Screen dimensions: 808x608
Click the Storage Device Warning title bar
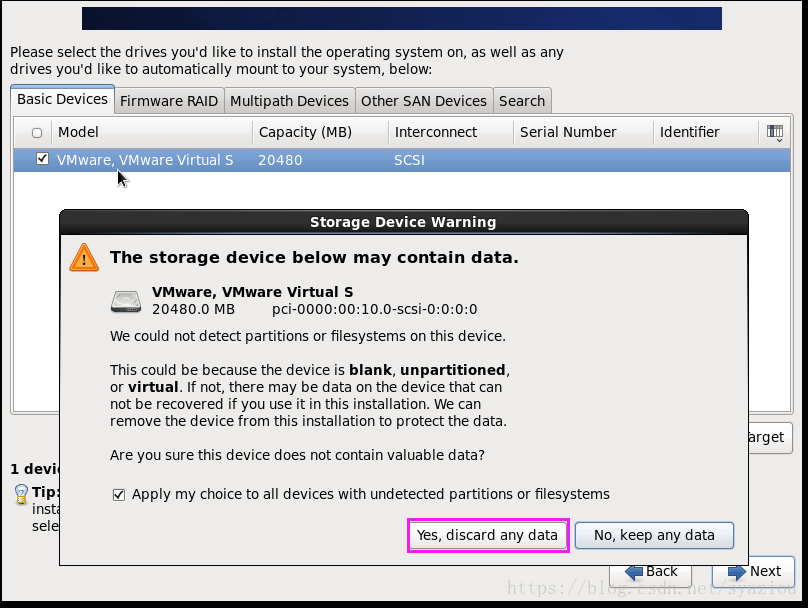tap(403, 222)
